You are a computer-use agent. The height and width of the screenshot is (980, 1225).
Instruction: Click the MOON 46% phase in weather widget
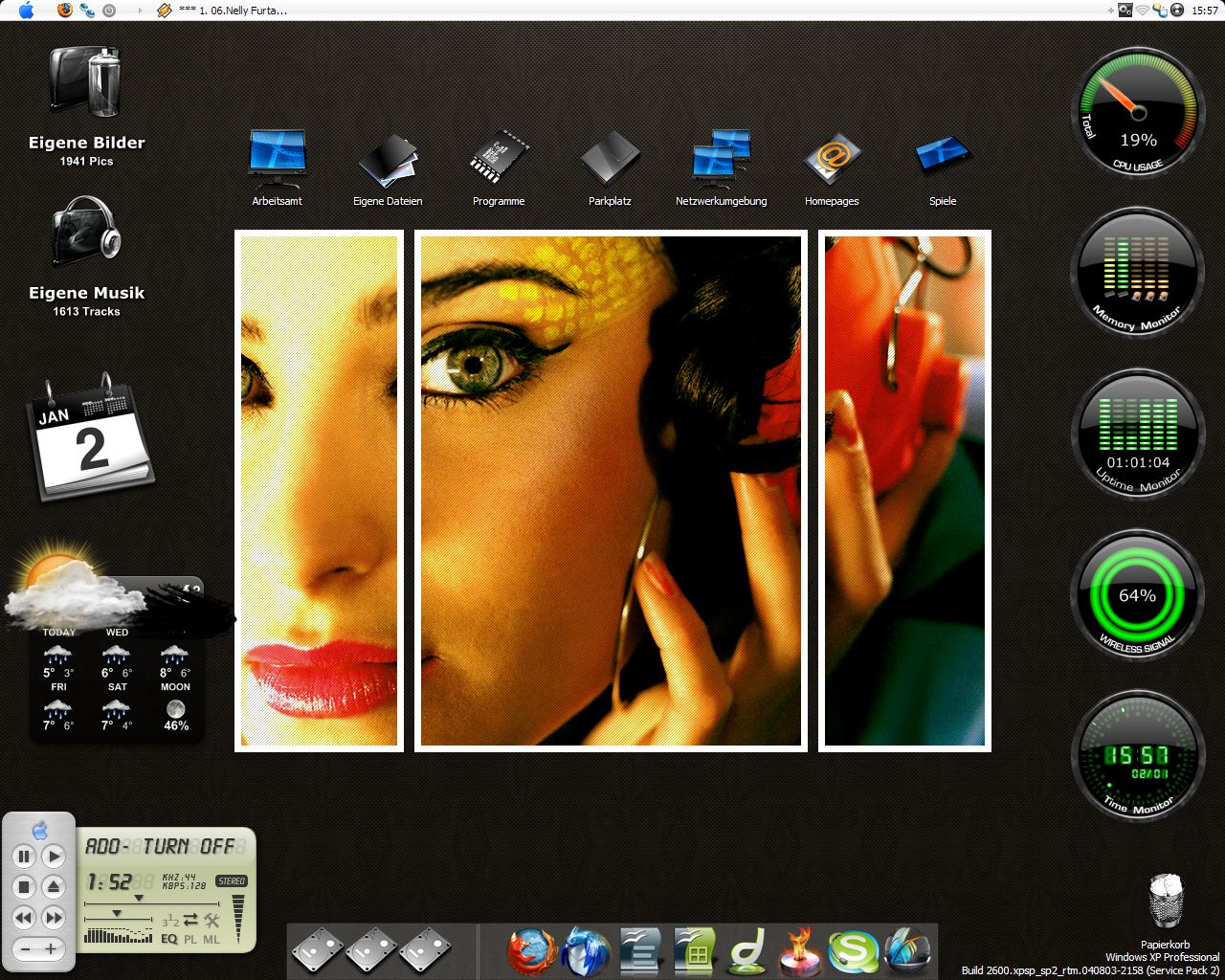click(x=175, y=707)
